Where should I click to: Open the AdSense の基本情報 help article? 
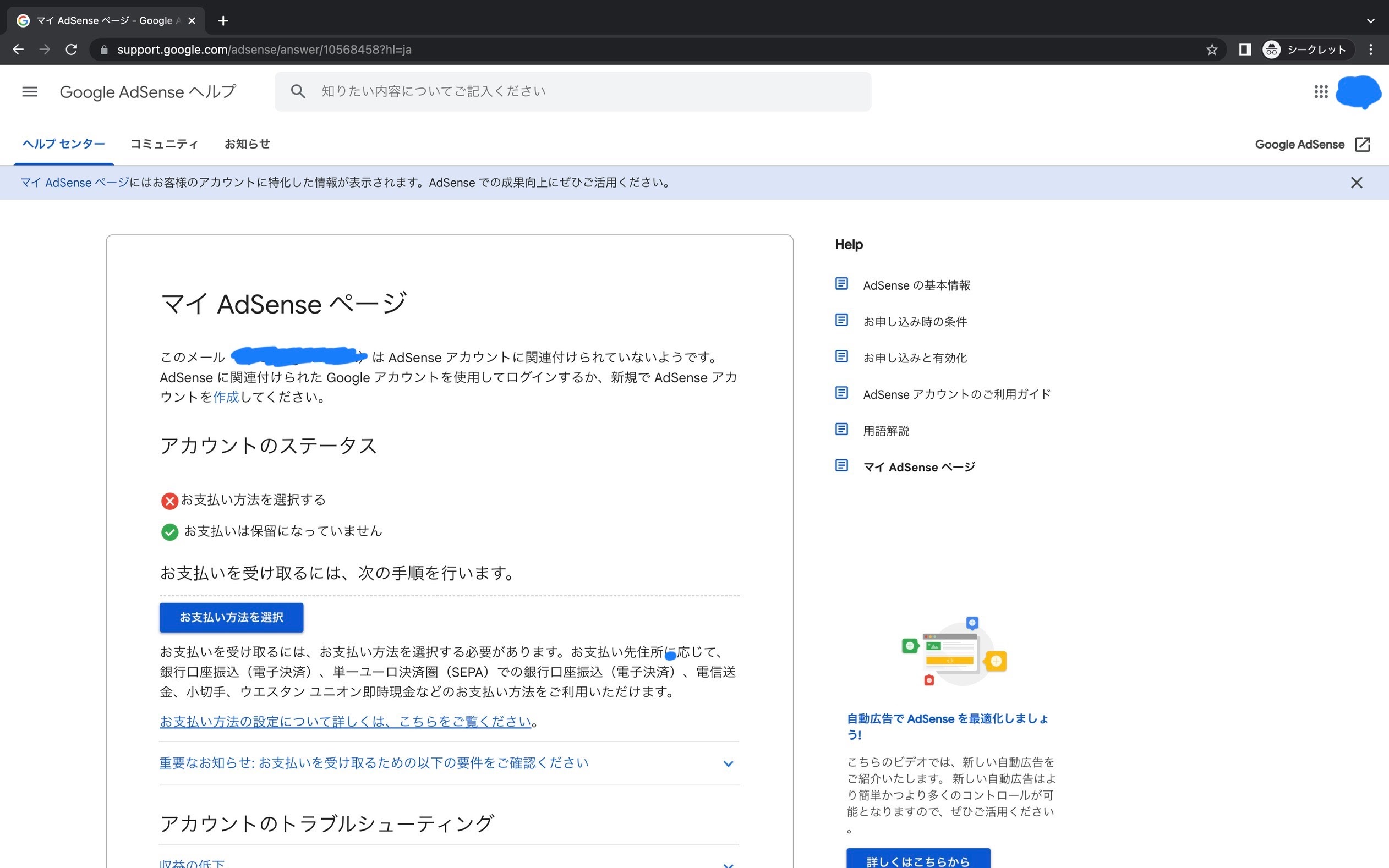(x=916, y=285)
